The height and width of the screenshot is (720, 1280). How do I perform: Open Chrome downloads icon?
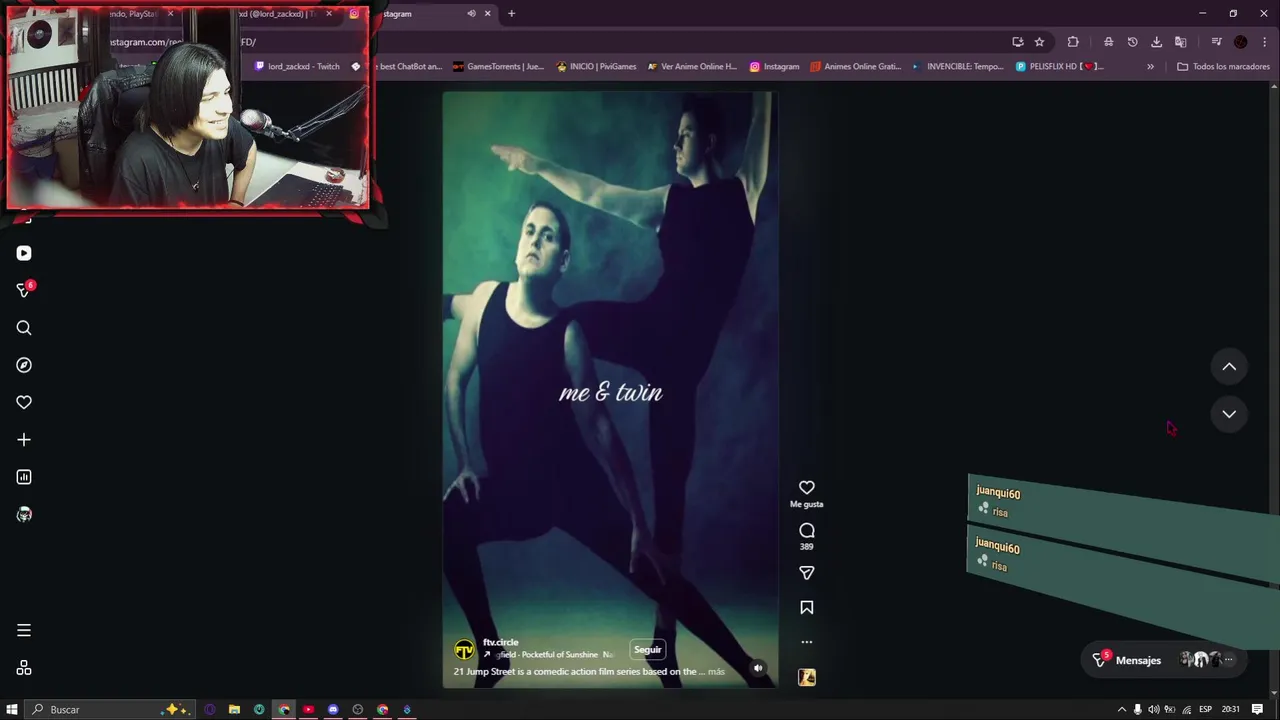(1156, 42)
